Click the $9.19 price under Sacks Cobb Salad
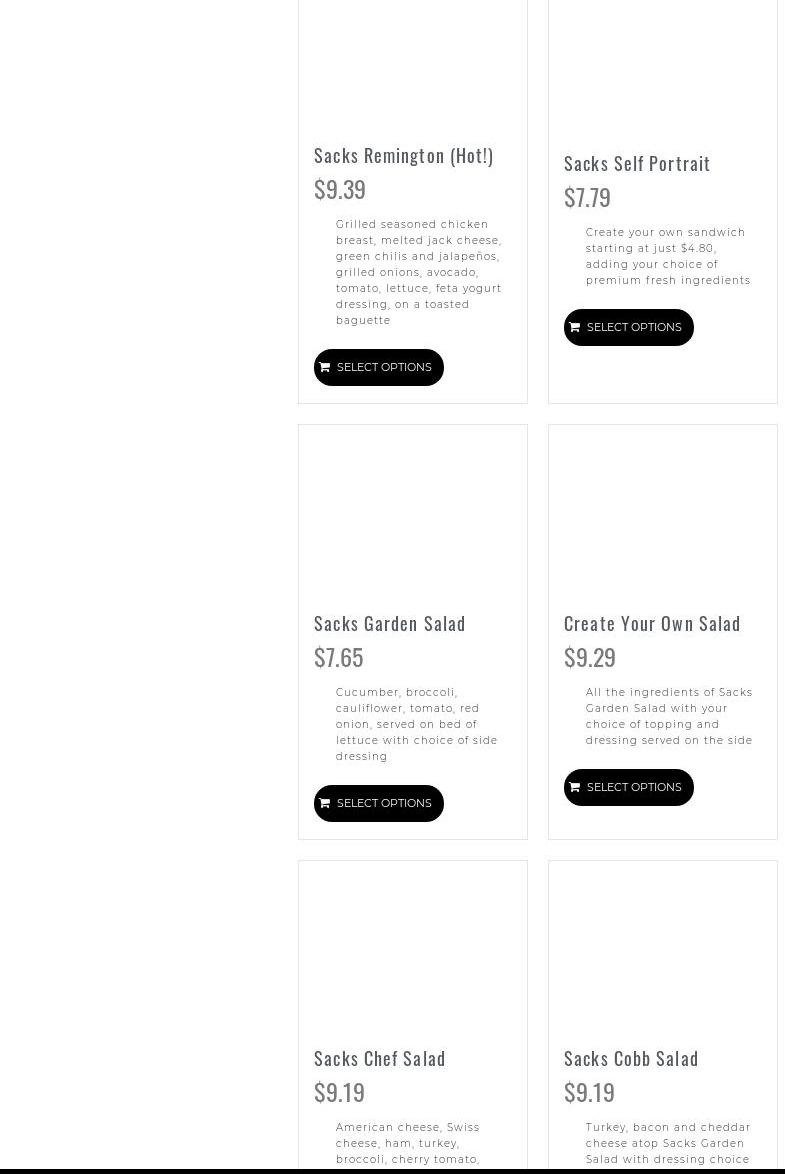 point(590,1092)
